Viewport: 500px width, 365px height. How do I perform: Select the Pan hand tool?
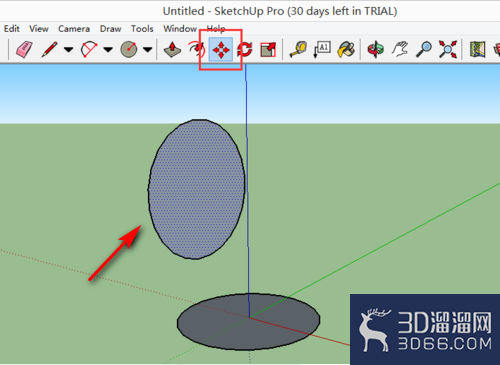click(x=400, y=49)
